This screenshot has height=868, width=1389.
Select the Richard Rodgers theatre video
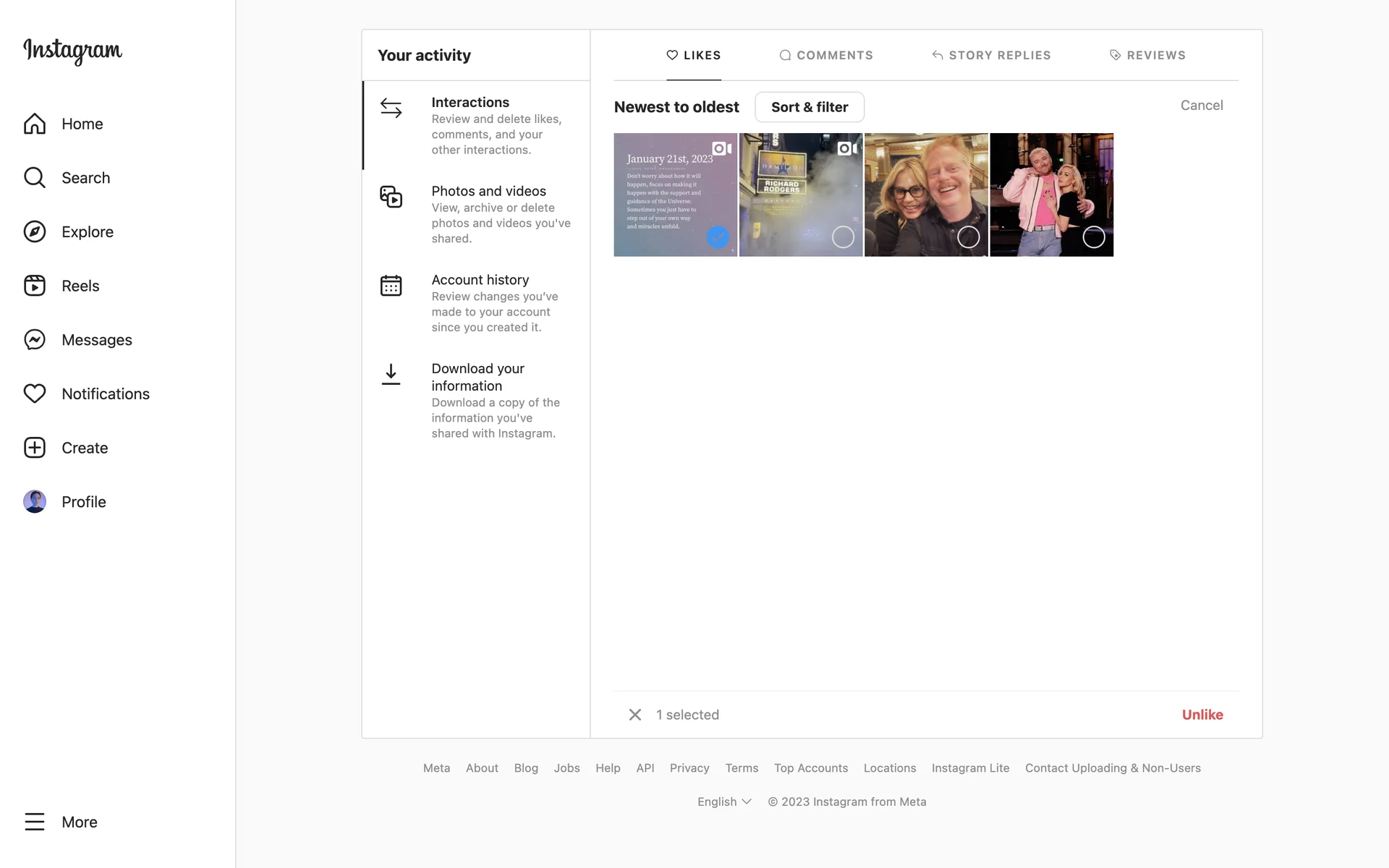(843, 237)
